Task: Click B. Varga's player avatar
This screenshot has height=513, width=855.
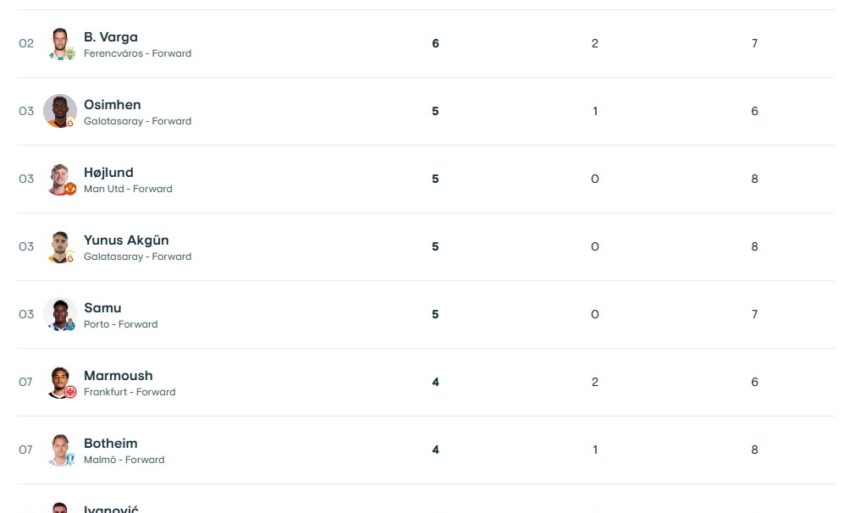Action: point(61,44)
